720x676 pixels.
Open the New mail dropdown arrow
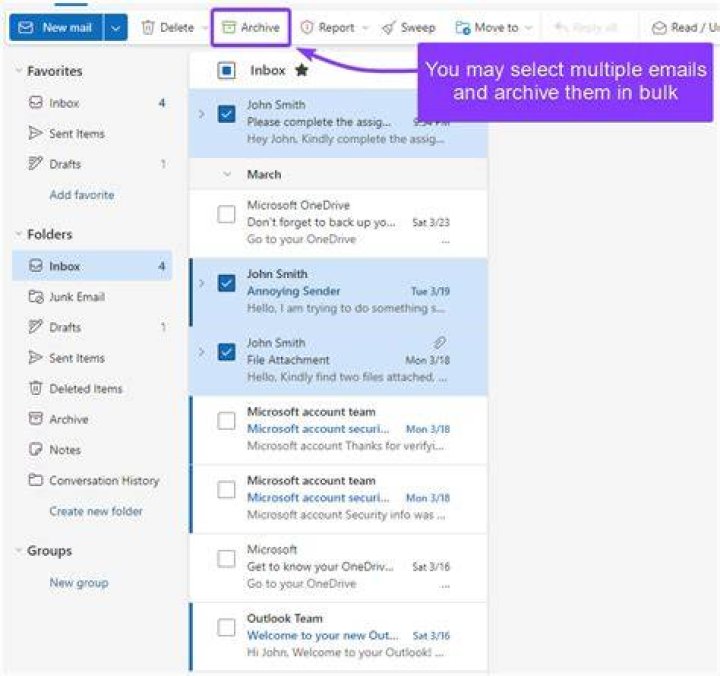[x=116, y=28]
